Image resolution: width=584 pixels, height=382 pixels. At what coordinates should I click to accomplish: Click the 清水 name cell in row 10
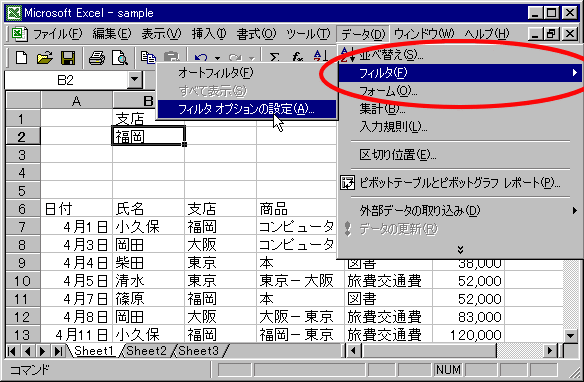pyautogui.click(x=148, y=281)
